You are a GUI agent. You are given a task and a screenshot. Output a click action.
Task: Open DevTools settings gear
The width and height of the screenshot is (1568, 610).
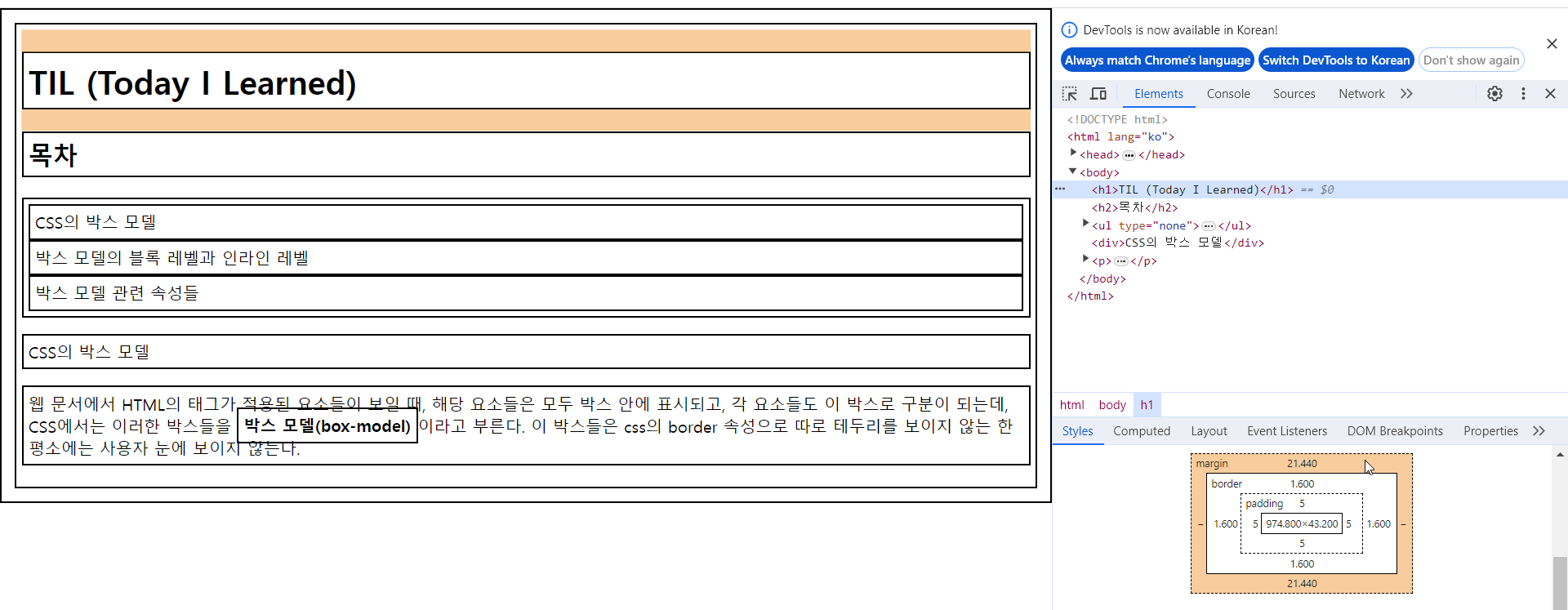pyautogui.click(x=1494, y=94)
